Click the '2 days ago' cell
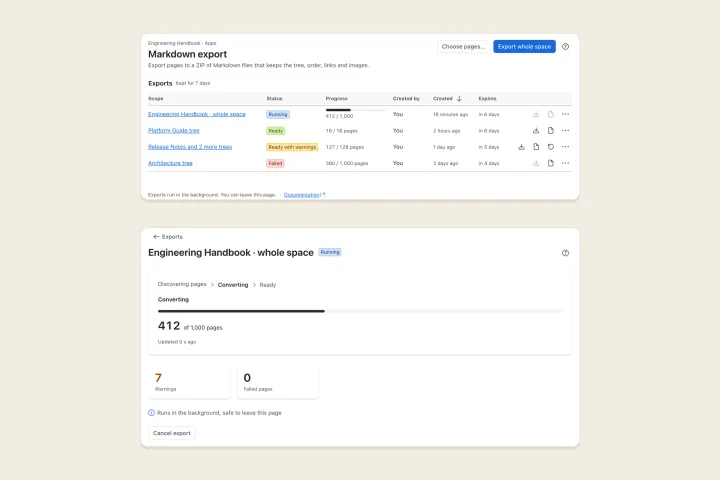Image resolution: width=720 pixels, height=480 pixels. pos(445,163)
